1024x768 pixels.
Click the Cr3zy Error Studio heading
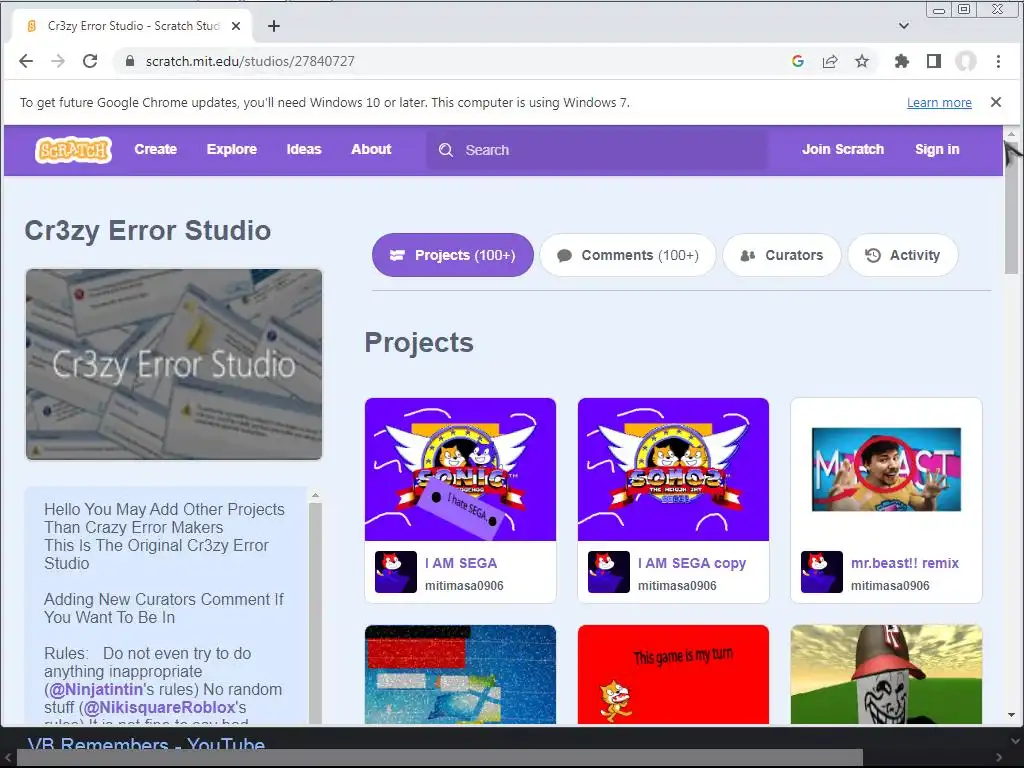(148, 231)
